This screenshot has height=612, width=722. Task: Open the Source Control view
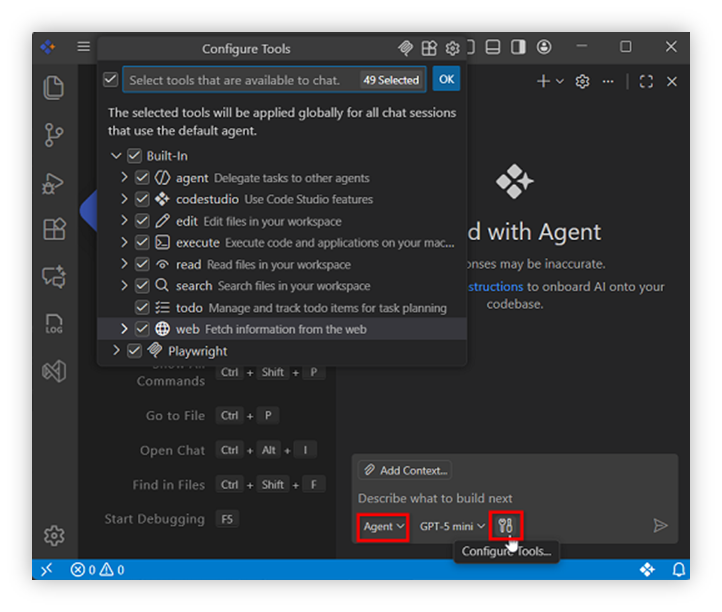(54, 135)
